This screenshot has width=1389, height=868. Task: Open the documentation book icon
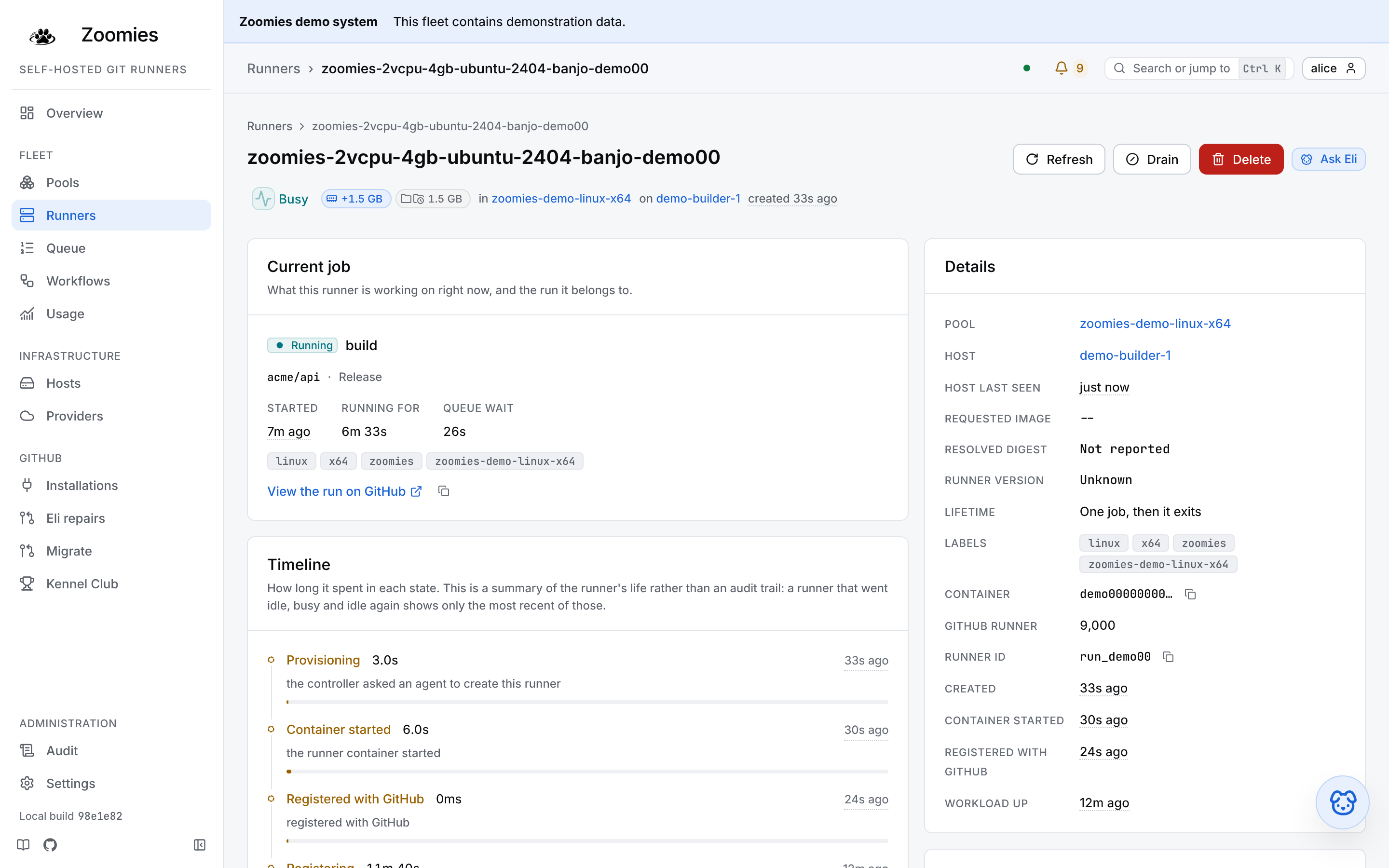click(x=24, y=844)
